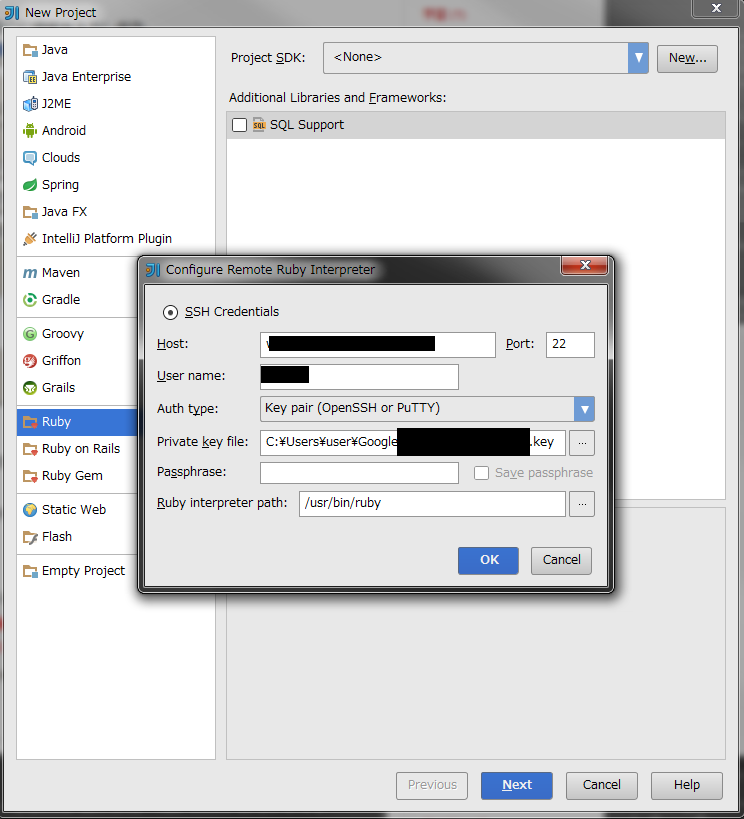Toggle the Save passphrase checkbox
This screenshot has height=819, width=744.
(x=481, y=473)
